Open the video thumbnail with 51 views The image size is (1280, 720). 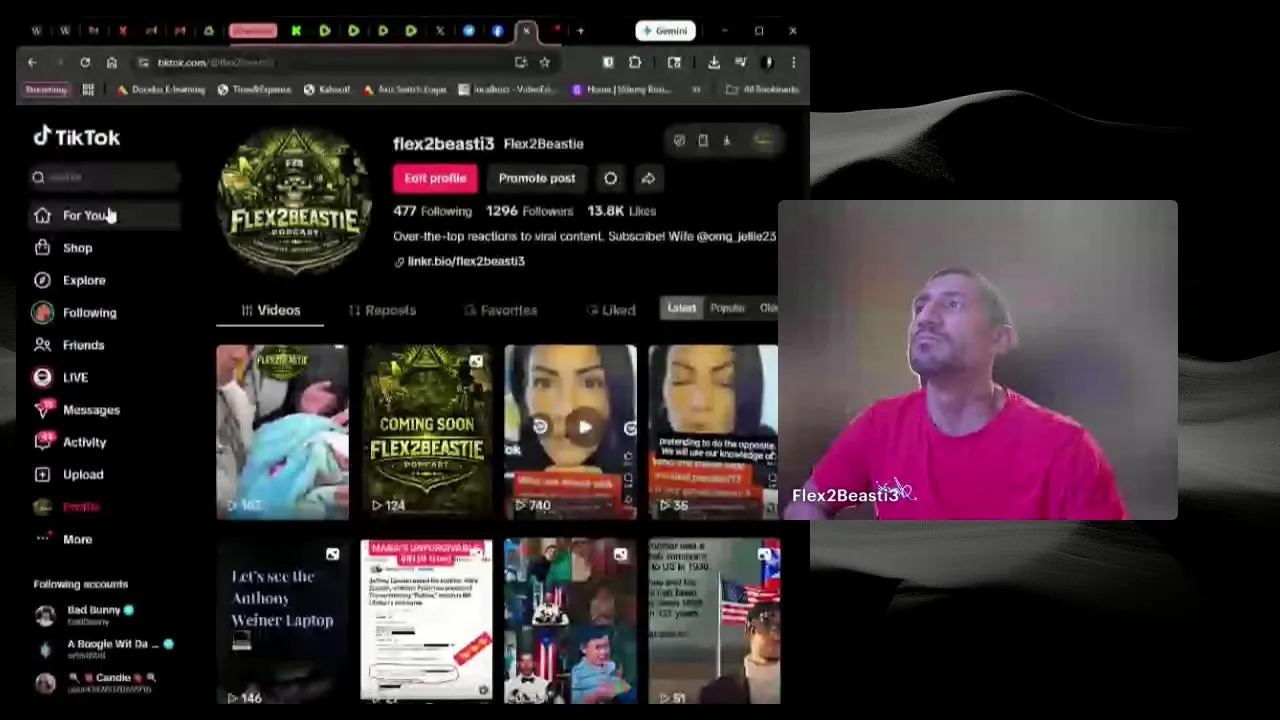[714, 621]
